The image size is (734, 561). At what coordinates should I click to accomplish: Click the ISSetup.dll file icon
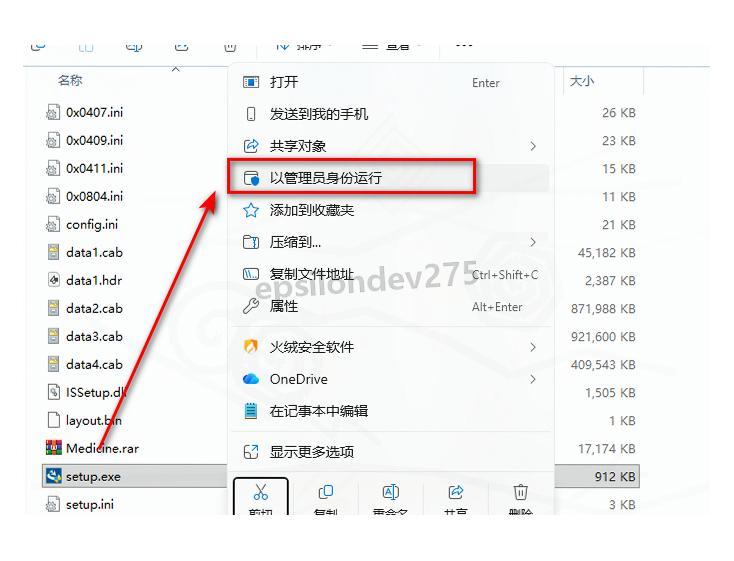[x=53, y=392]
